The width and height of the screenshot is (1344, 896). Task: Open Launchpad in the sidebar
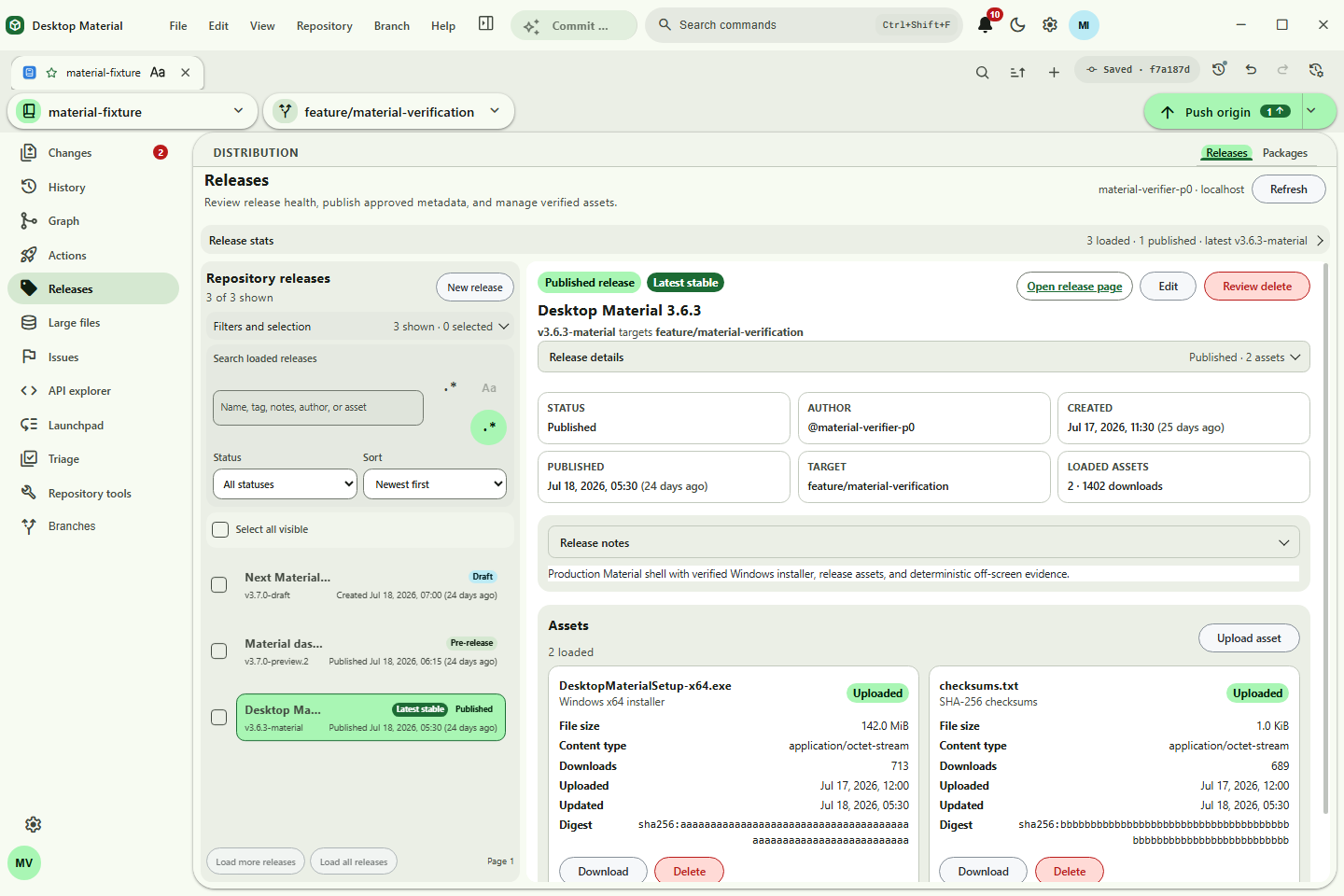point(93,426)
